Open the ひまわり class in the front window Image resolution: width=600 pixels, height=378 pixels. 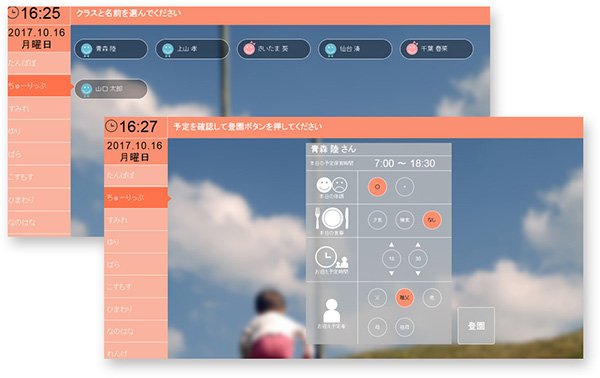pos(136,309)
